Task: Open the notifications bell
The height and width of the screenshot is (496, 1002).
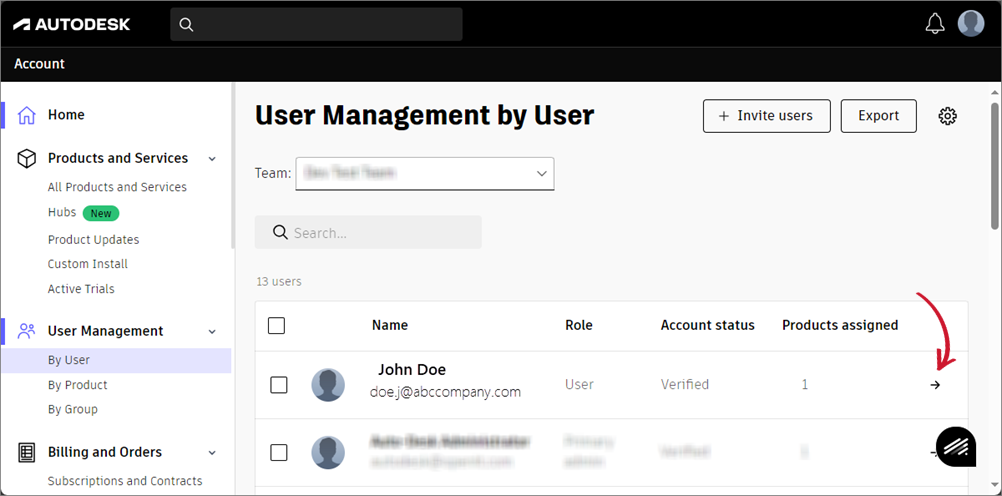Action: [935, 24]
